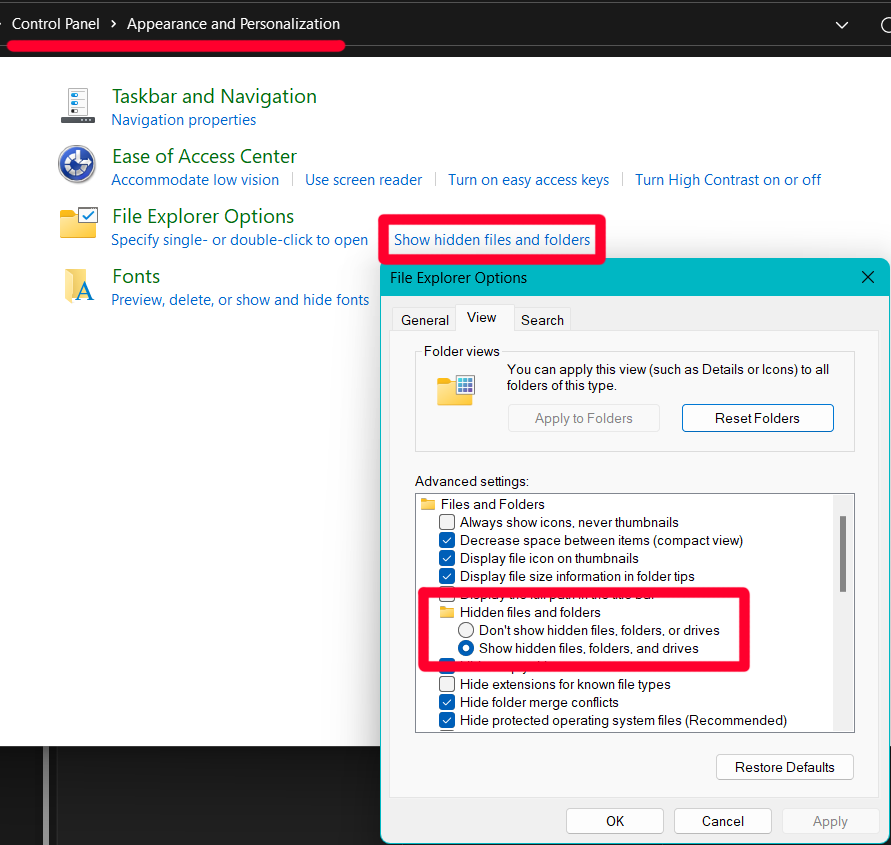Select Show hidden files, folders, and drives

466,648
